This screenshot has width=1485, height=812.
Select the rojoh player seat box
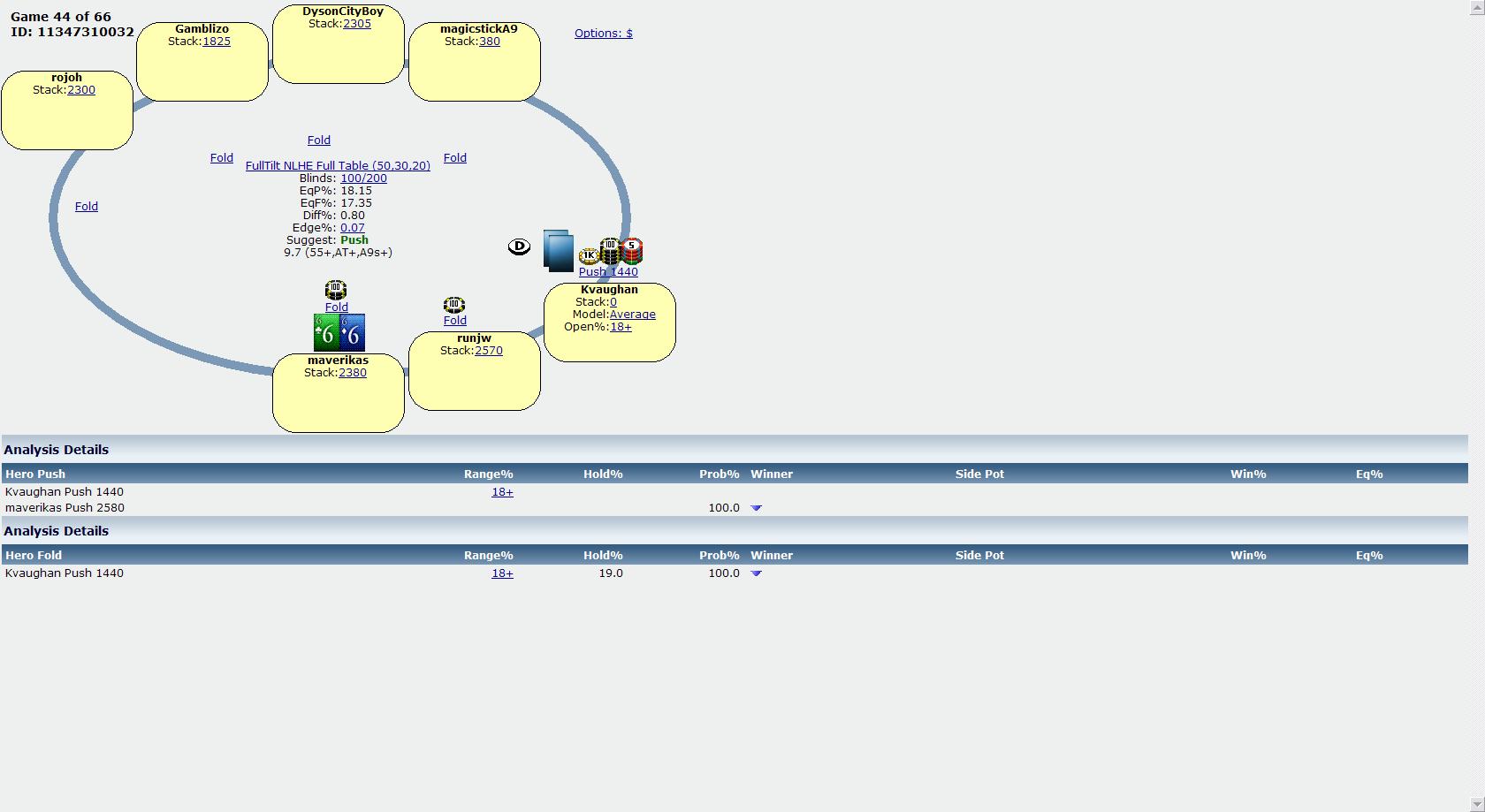(67, 119)
